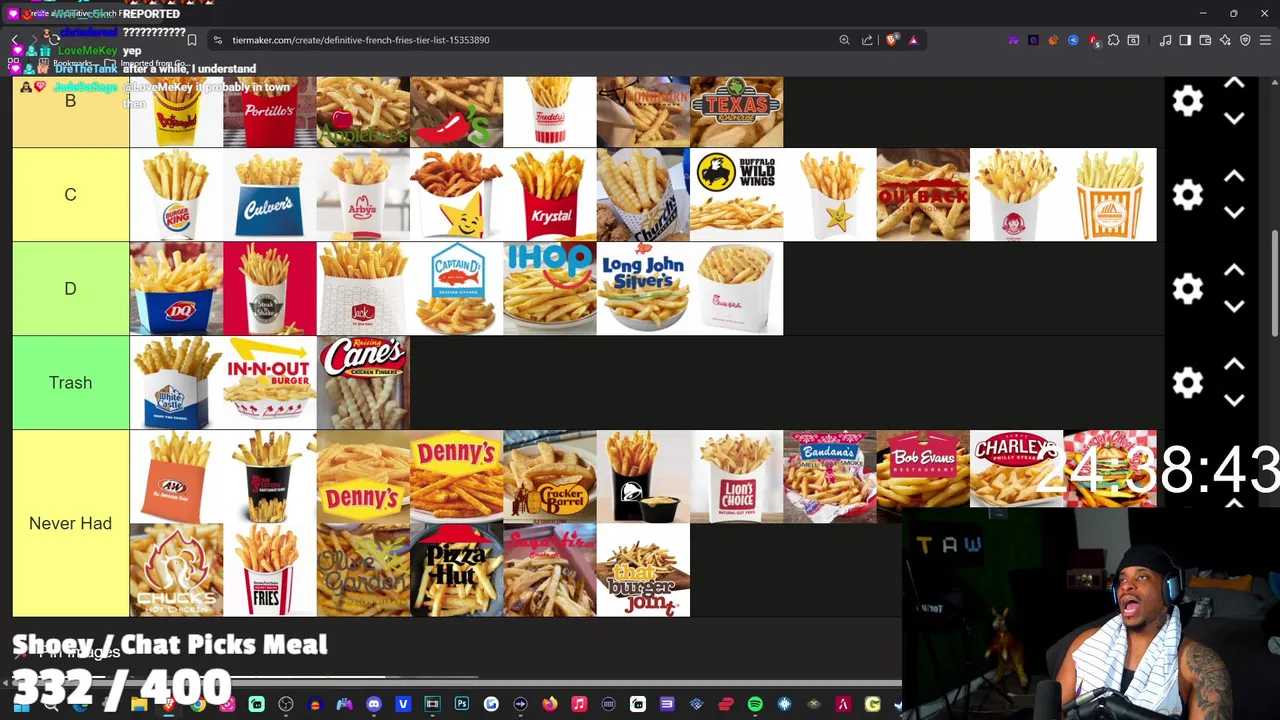Select the Pizza Hut fries image
Image resolution: width=1280 pixels, height=720 pixels.
pyautogui.click(x=457, y=570)
